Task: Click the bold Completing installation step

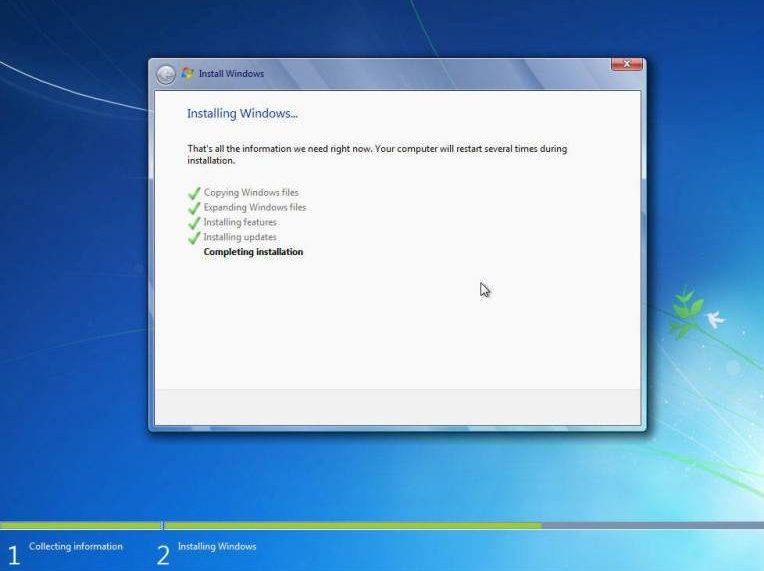Action: (x=253, y=252)
